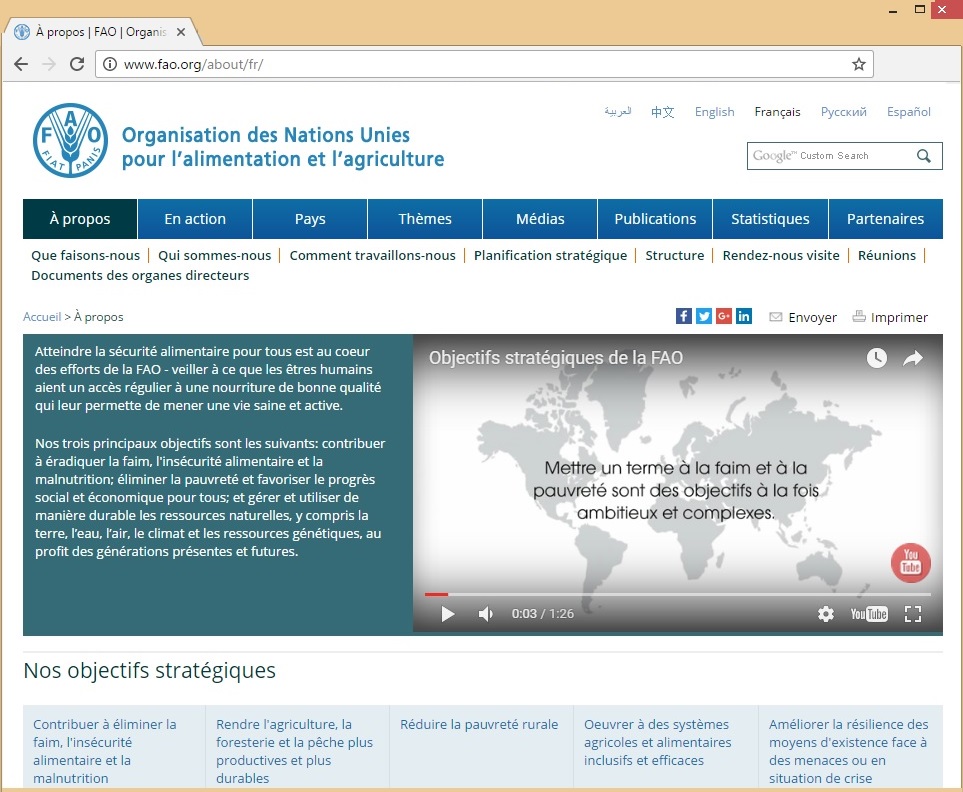The width and height of the screenshot is (963, 792).
Task: Click the Watch Later clock icon on video
Action: 876,358
